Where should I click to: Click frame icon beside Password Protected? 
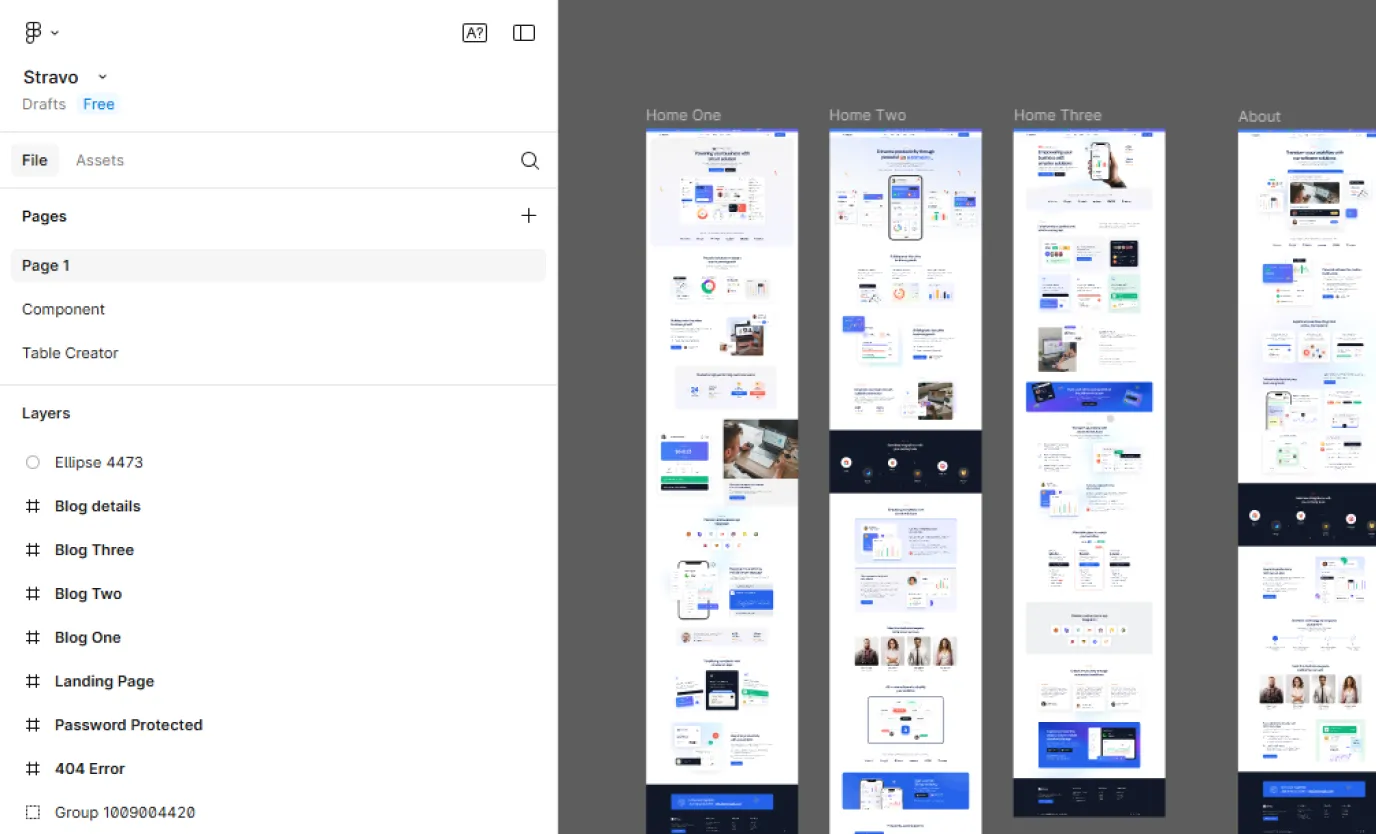(33, 725)
